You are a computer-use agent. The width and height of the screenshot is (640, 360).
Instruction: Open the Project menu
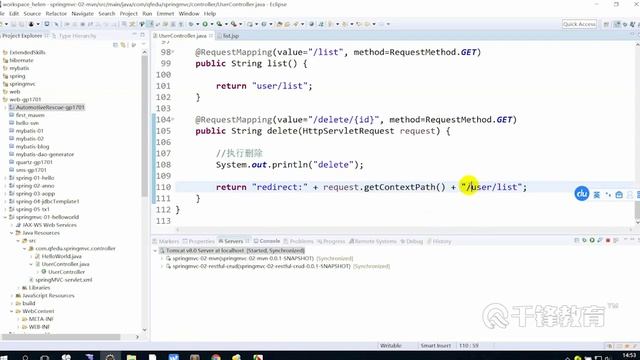point(129,13)
